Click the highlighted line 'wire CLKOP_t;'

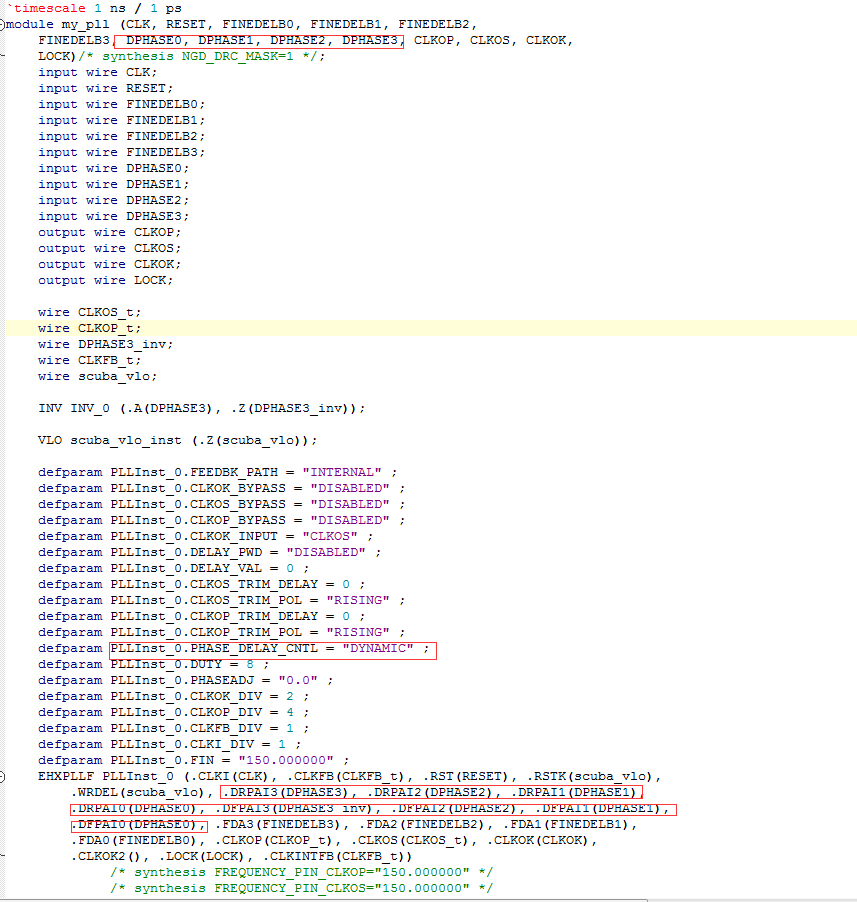pyautogui.click(x=89, y=328)
